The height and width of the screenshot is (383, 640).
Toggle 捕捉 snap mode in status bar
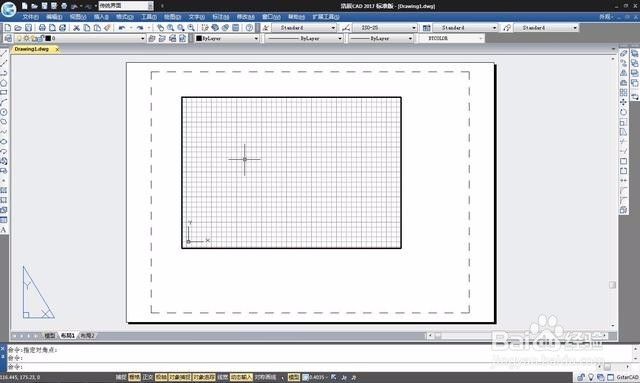tap(121, 377)
